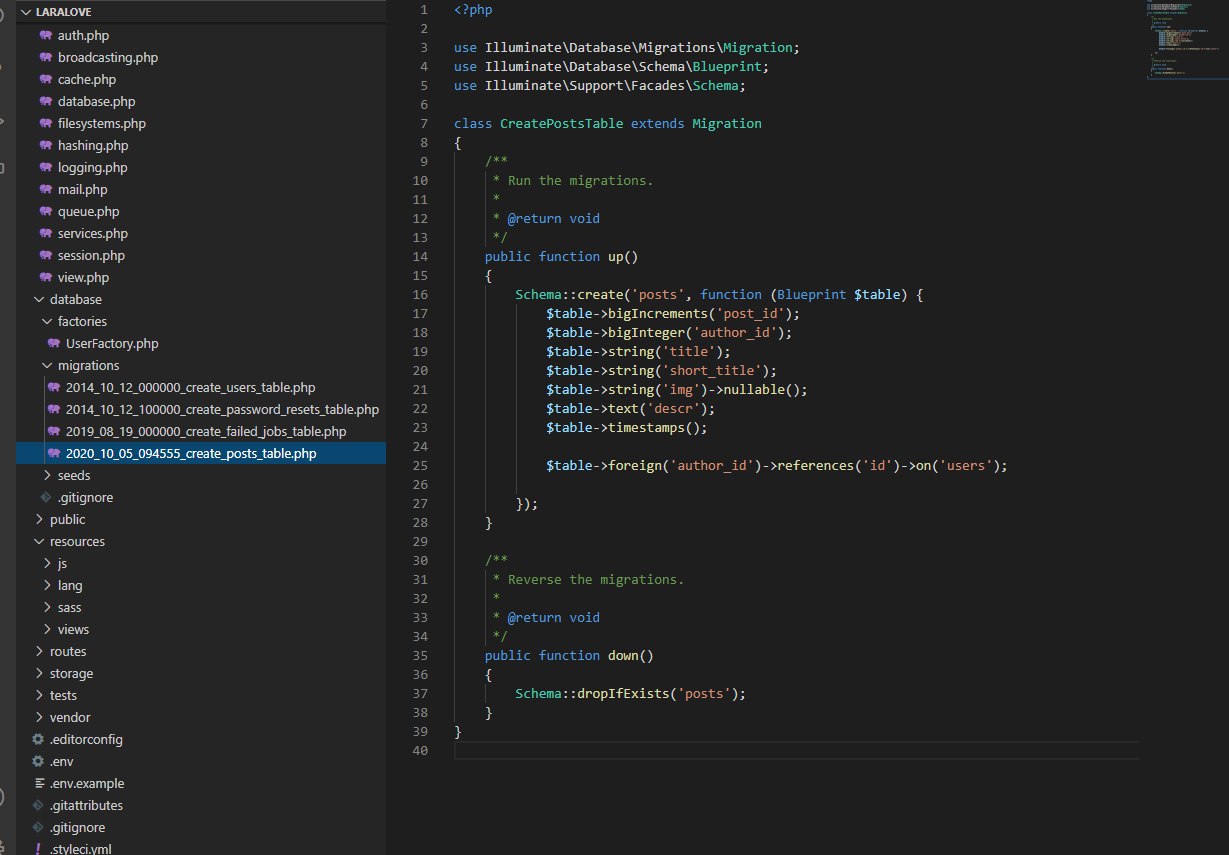Open cache.php file
Viewport: 1229px width, 855px height.
pyautogui.click(x=89, y=79)
